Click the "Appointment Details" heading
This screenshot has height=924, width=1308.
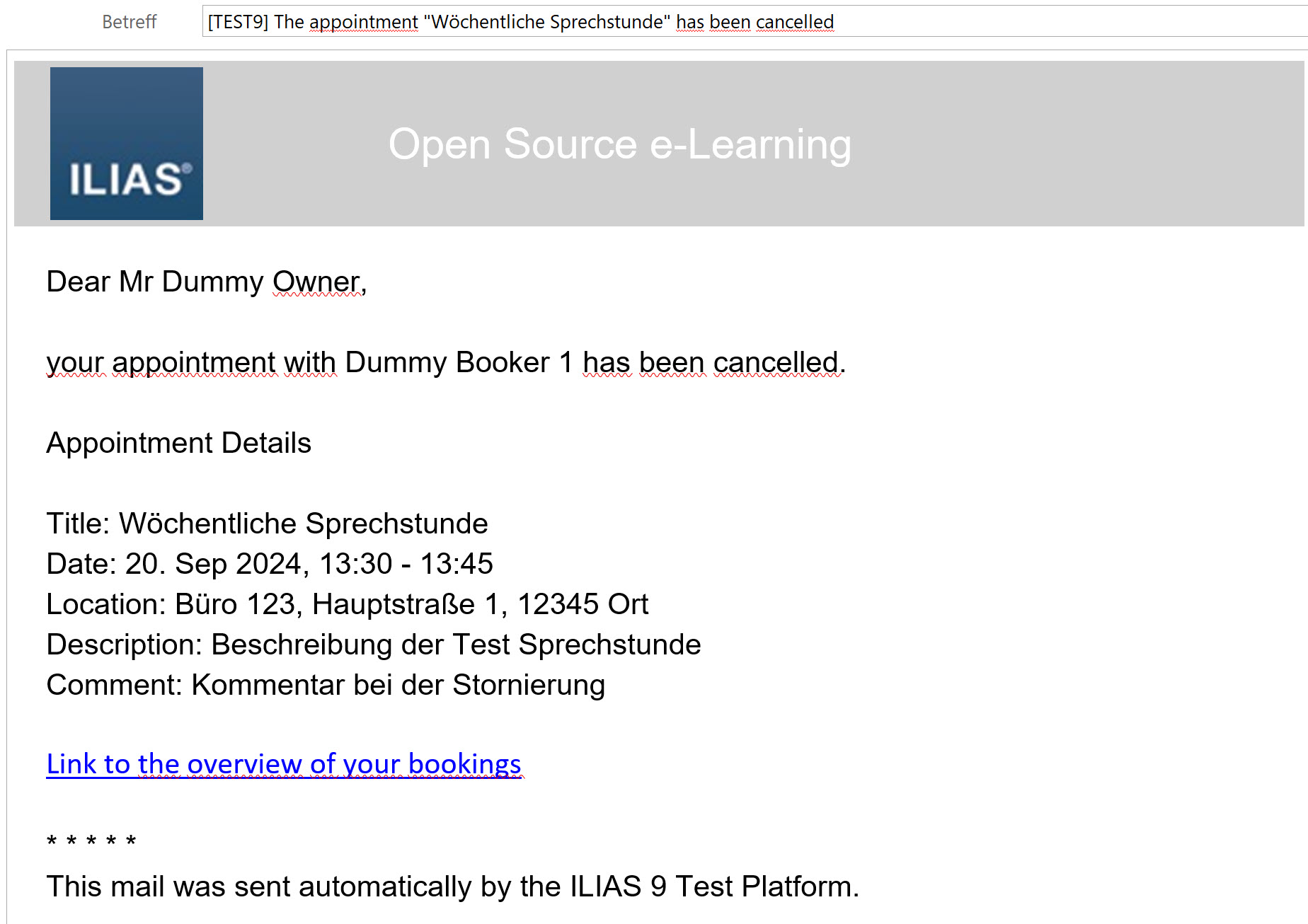[x=178, y=443]
